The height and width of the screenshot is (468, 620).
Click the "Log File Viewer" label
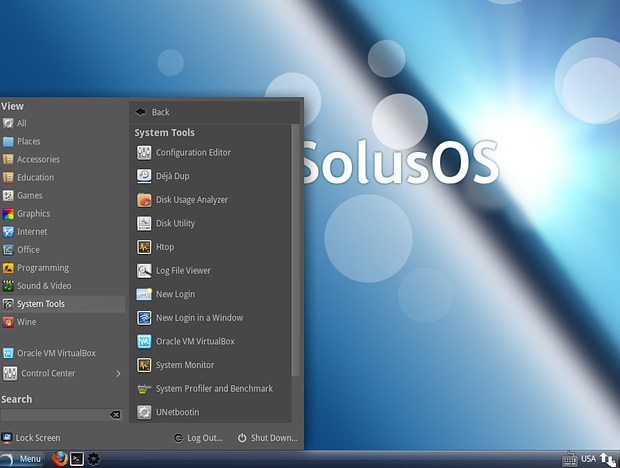click(x=183, y=271)
